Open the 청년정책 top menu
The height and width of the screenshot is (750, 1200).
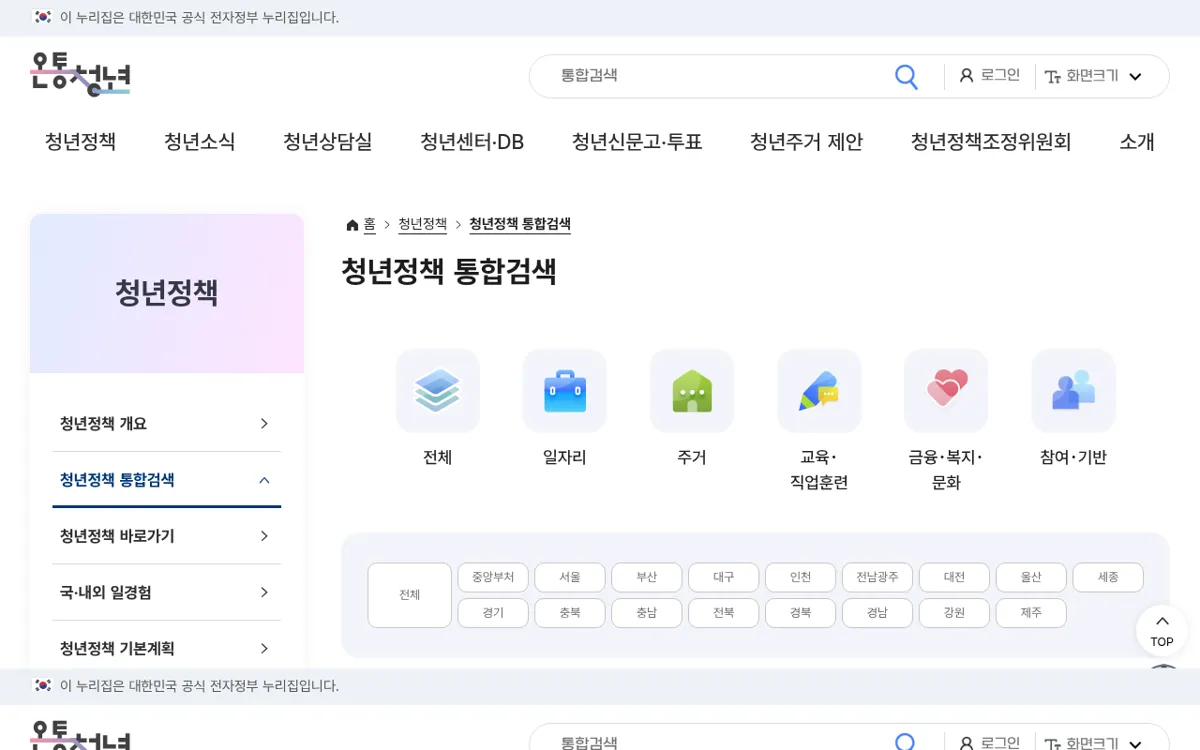click(80, 142)
